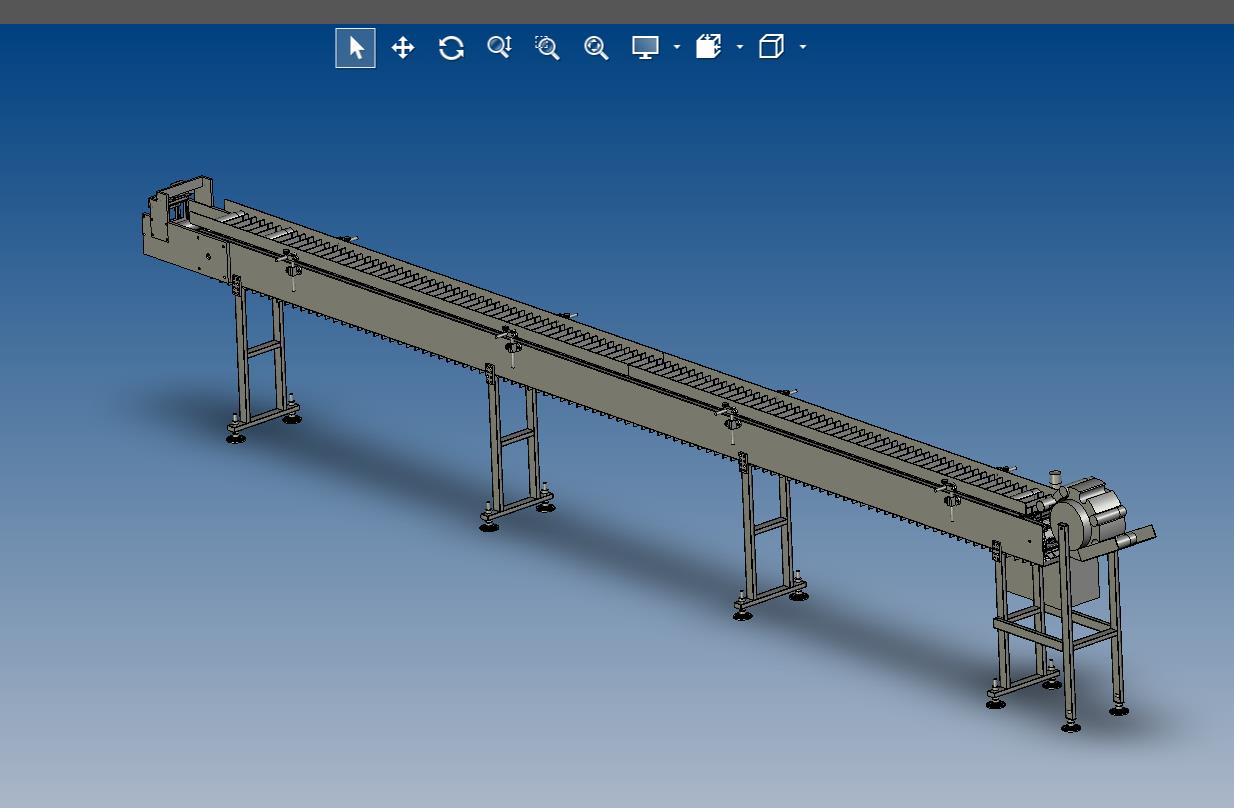This screenshot has width=1234, height=808.
Task: Activate the rotate view tool
Action: pyautogui.click(x=451, y=48)
